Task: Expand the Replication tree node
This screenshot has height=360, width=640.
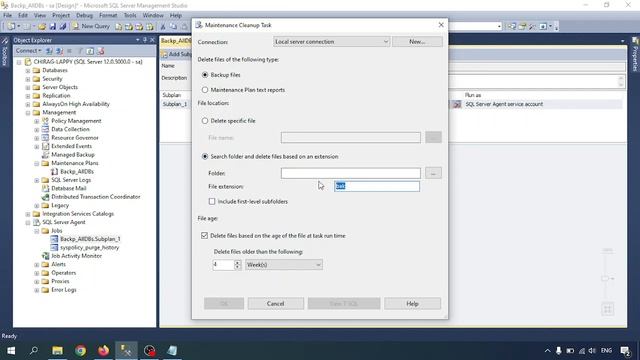Action: tap(28, 96)
